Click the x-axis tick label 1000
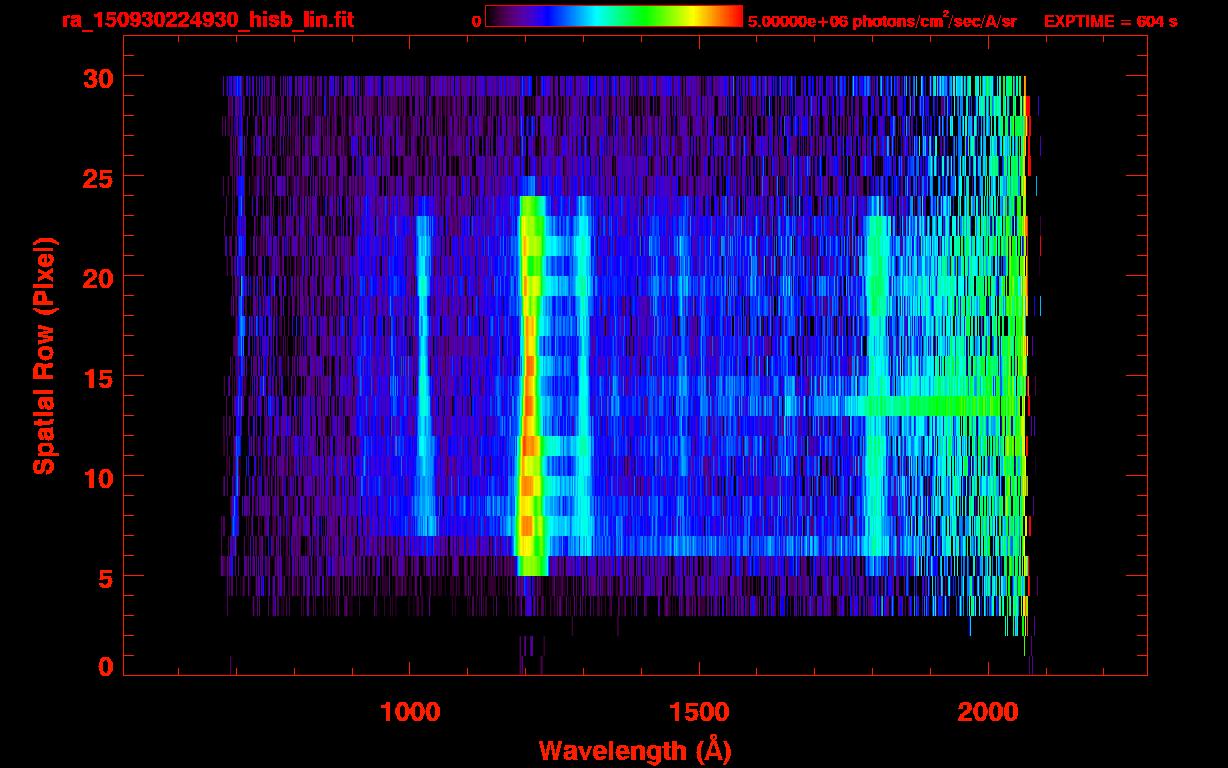Image resolution: width=1228 pixels, height=768 pixels. point(410,712)
